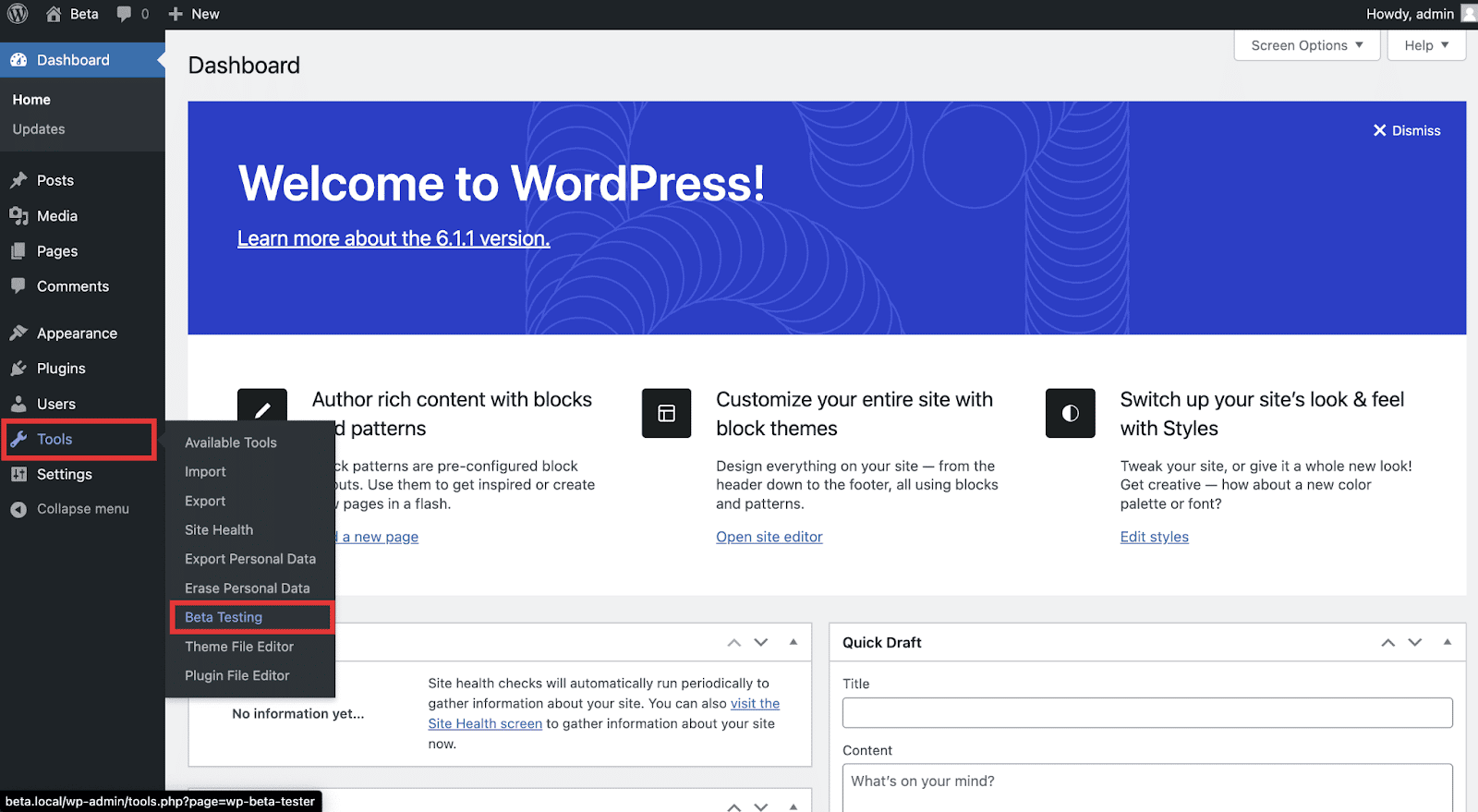The width and height of the screenshot is (1478, 812).
Task: Click the comments bubble icon in admin bar
Action: [x=125, y=14]
